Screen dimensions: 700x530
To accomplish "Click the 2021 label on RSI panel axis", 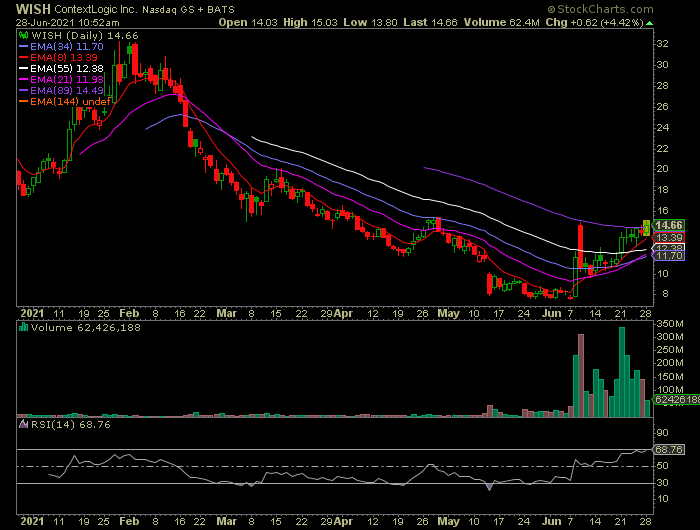I will pyautogui.click(x=32, y=521).
